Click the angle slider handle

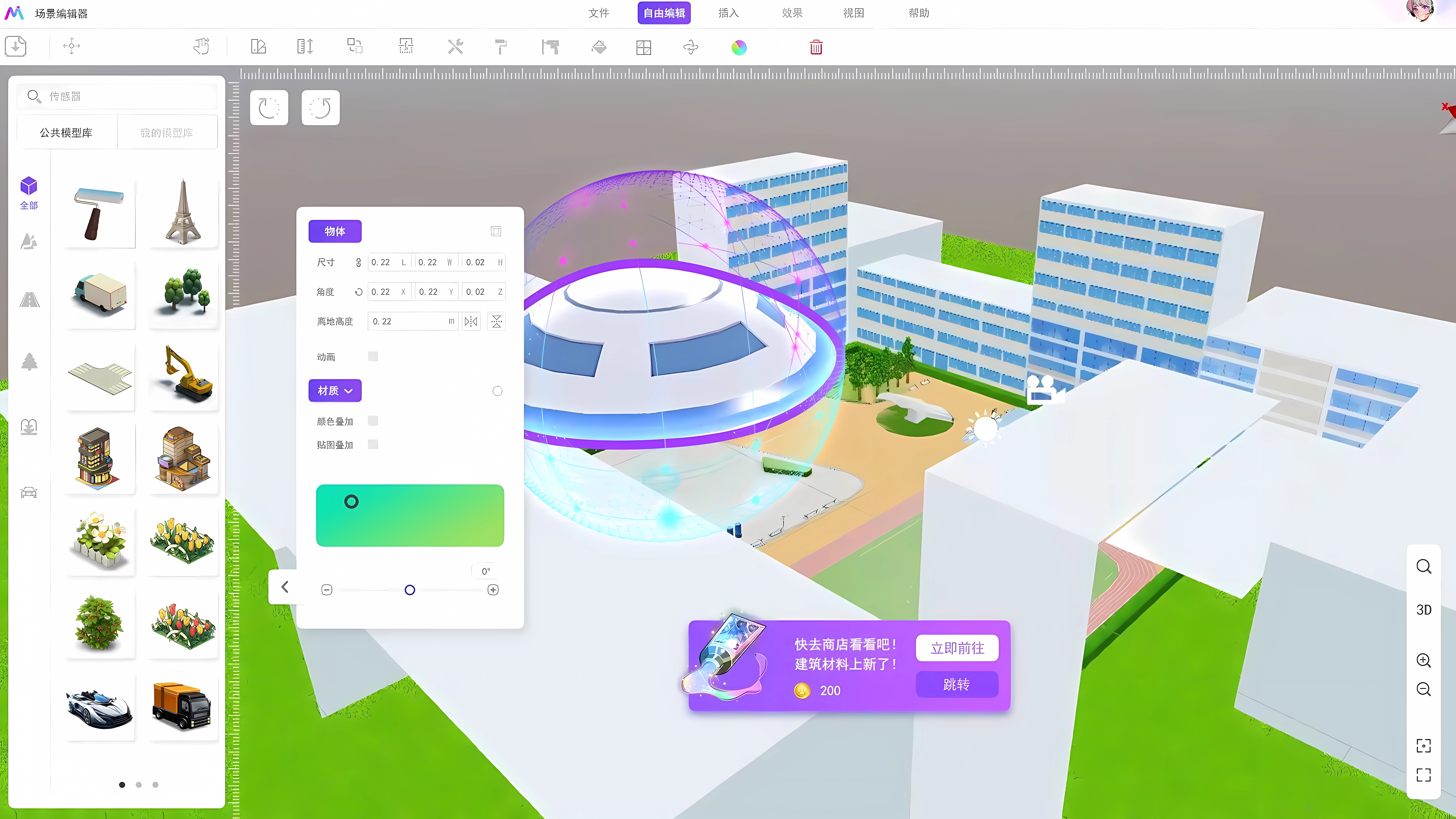[x=410, y=590]
